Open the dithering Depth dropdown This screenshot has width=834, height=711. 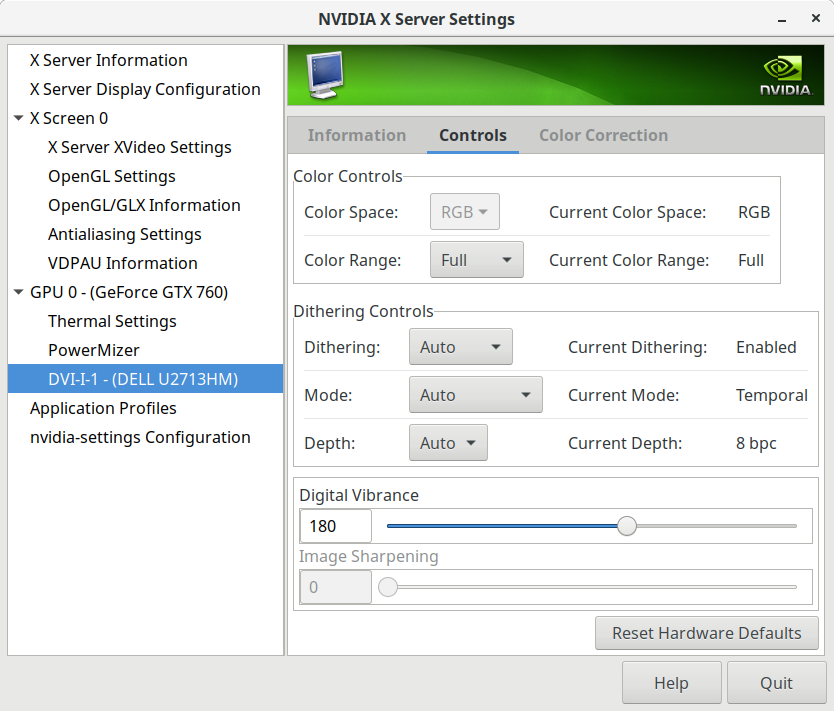(x=448, y=442)
